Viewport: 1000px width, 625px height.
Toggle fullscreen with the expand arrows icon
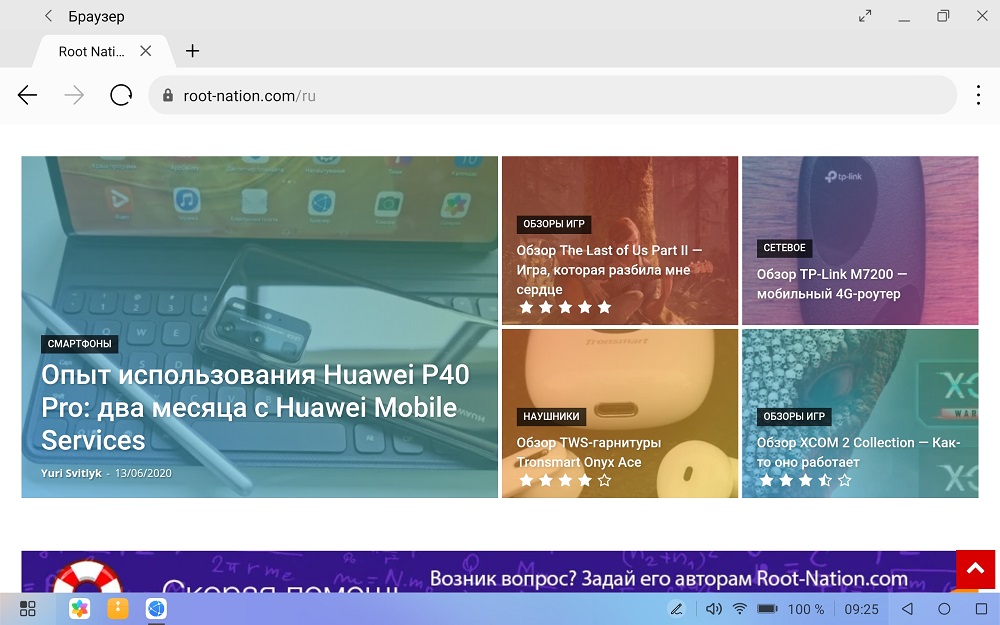[865, 17]
